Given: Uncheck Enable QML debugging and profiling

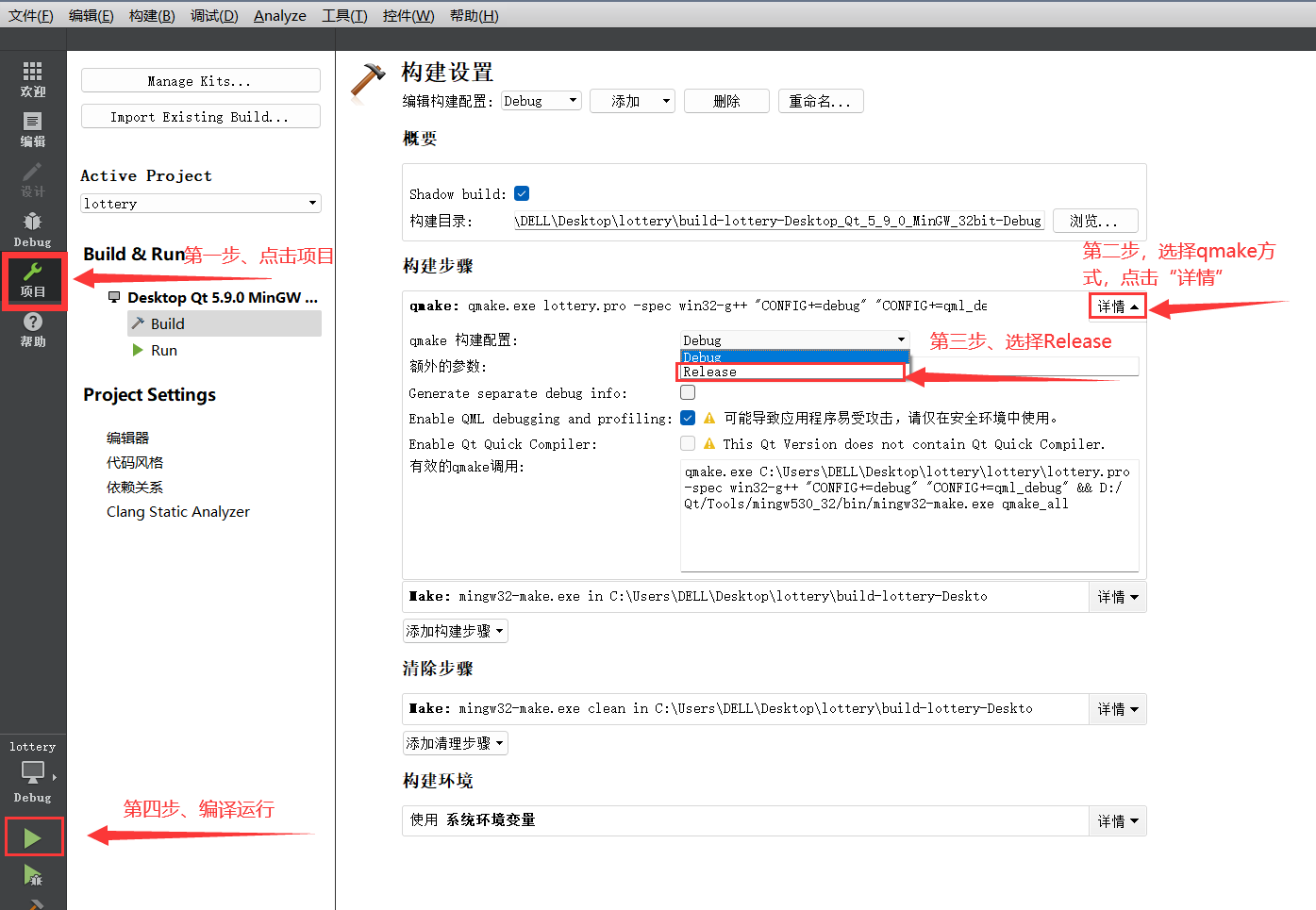Looking at the screenshot, I should click(688, 418).
